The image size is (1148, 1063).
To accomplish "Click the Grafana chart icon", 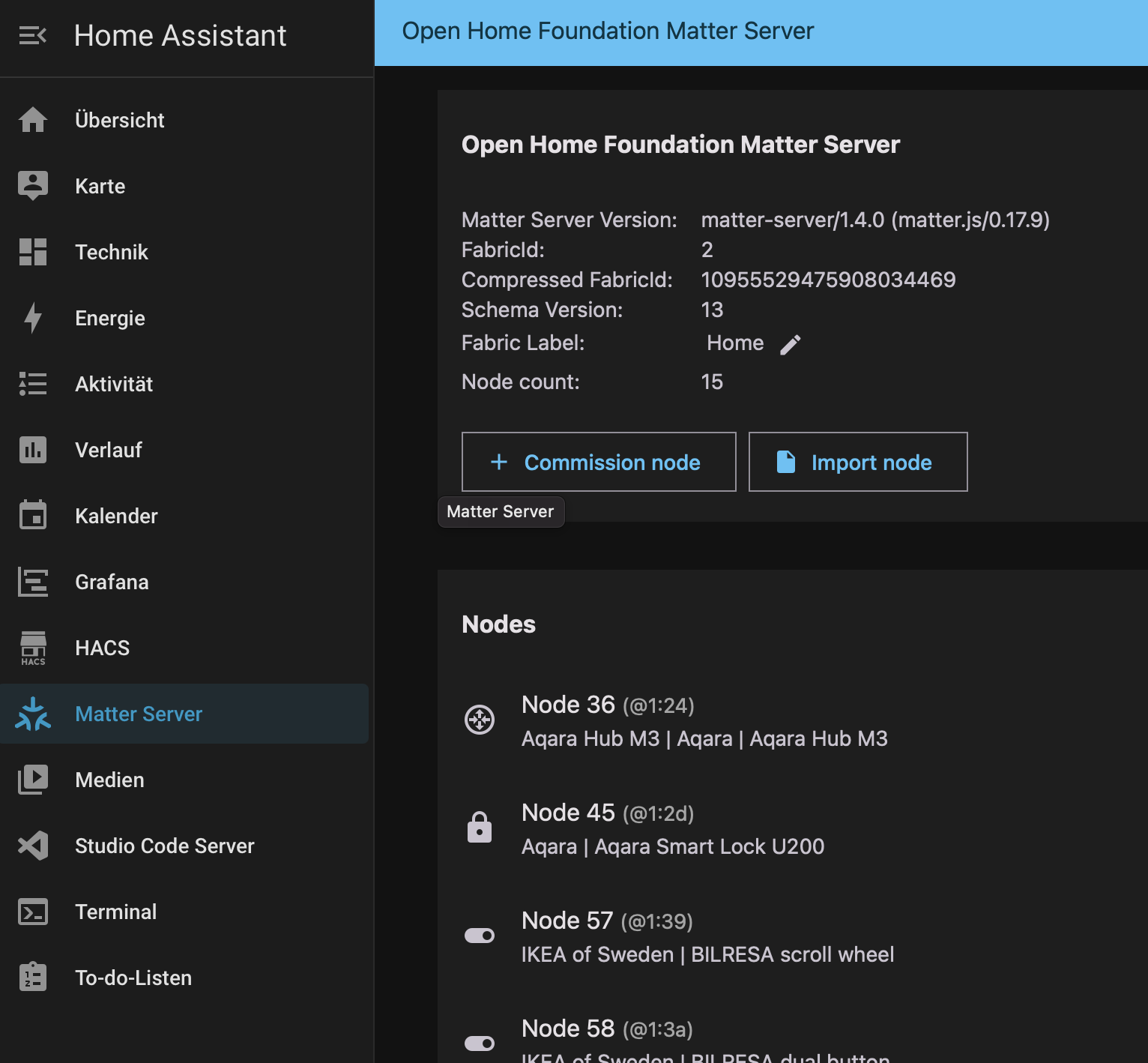I will (33, 582).
